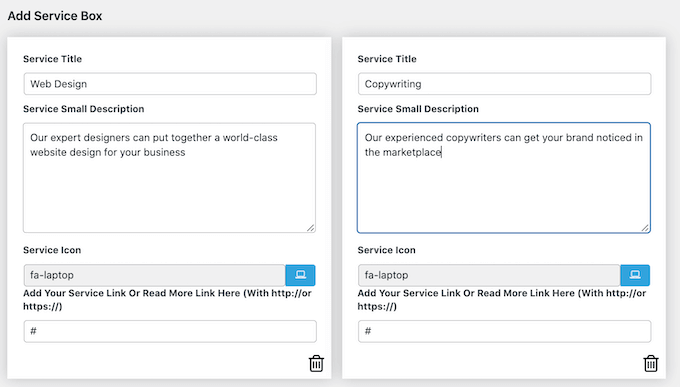680x387 pixels.
Task: Click 'Service Icon' label in Copywriting box
Action: pos(386,250)
